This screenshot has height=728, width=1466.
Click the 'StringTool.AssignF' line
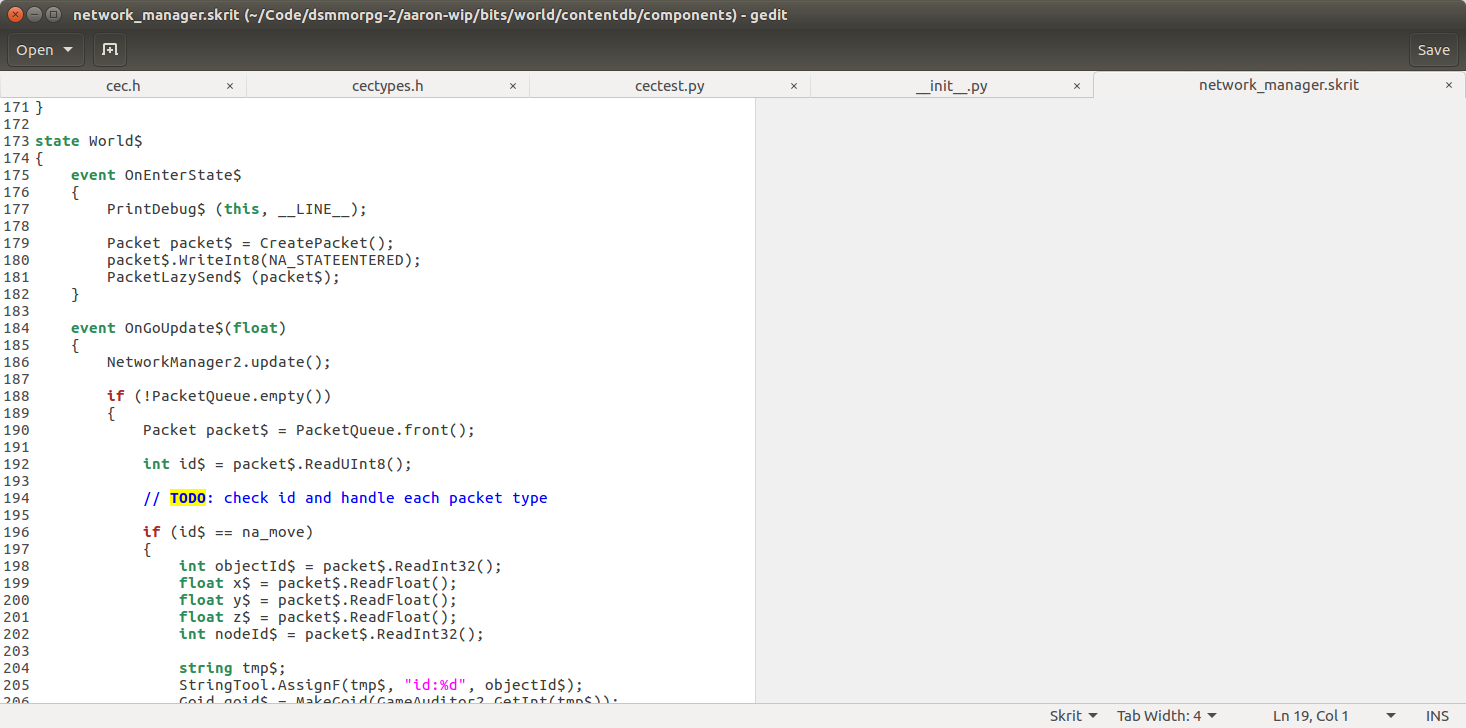click(x=381, y=685)
